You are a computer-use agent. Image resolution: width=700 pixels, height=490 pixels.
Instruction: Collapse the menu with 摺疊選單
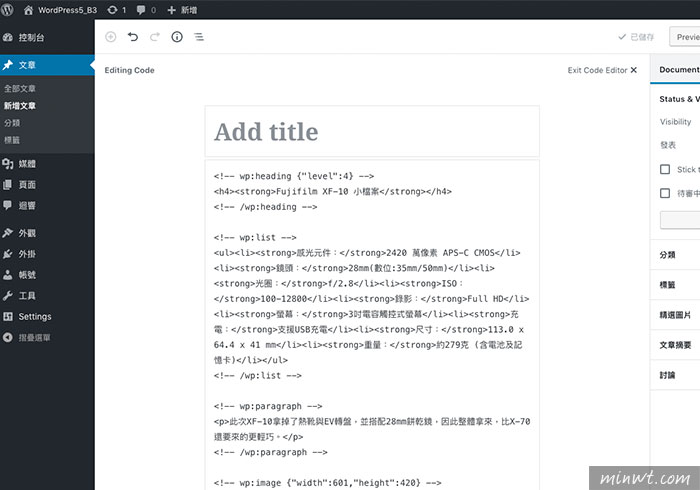[x=47, y=337]
